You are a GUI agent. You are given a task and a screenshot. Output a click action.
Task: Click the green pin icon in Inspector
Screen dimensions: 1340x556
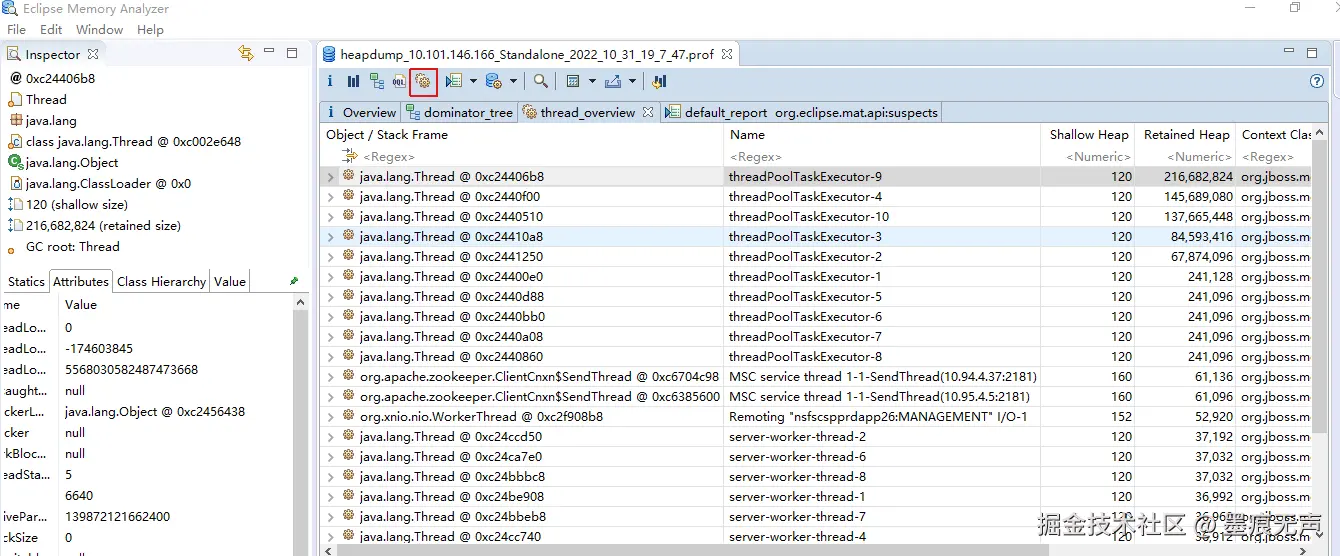click(x=294, y=282)
